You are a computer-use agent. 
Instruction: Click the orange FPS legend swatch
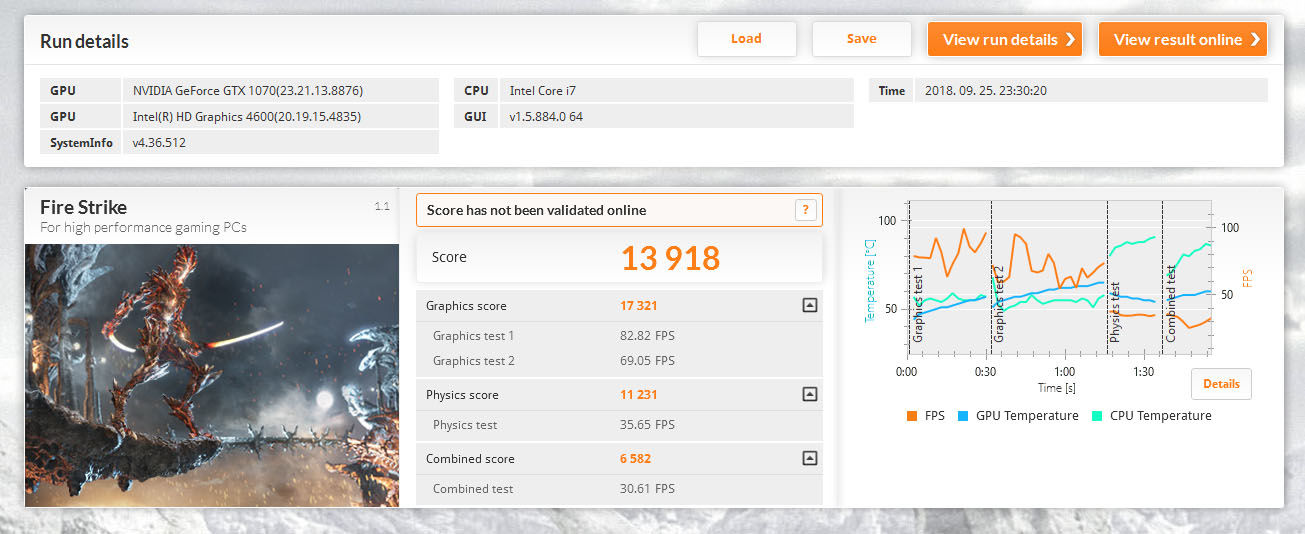[x=912, y=416]
